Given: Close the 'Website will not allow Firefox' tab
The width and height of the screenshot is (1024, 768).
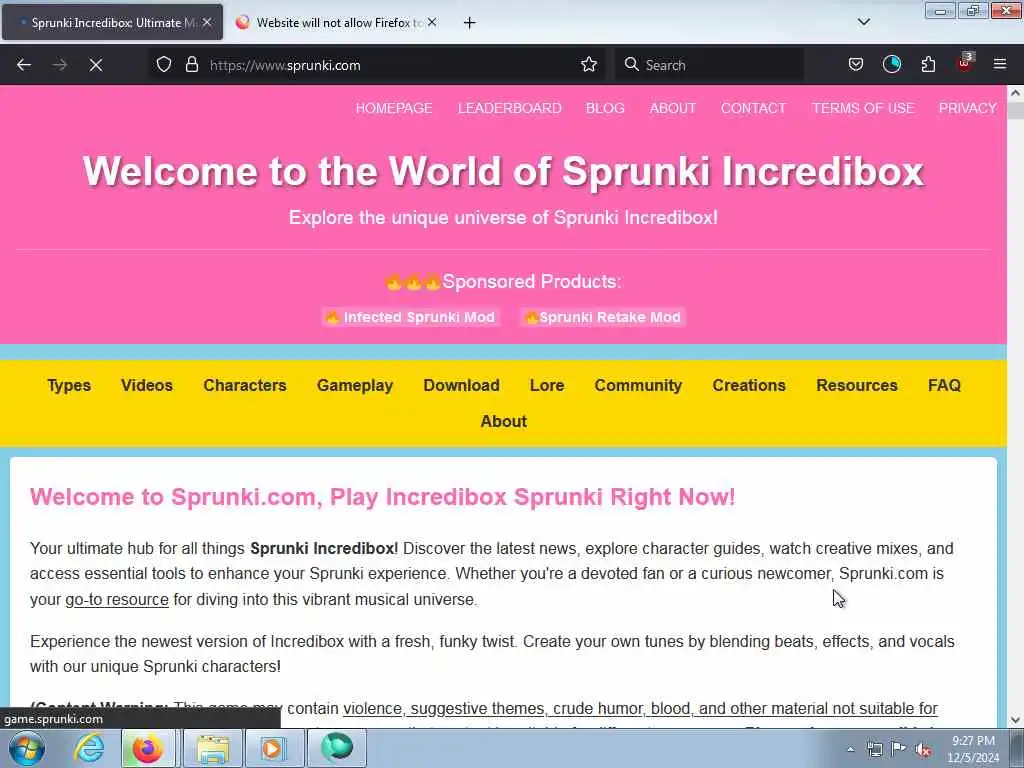Looking at the screenshot, I should [x=432, y=22].
